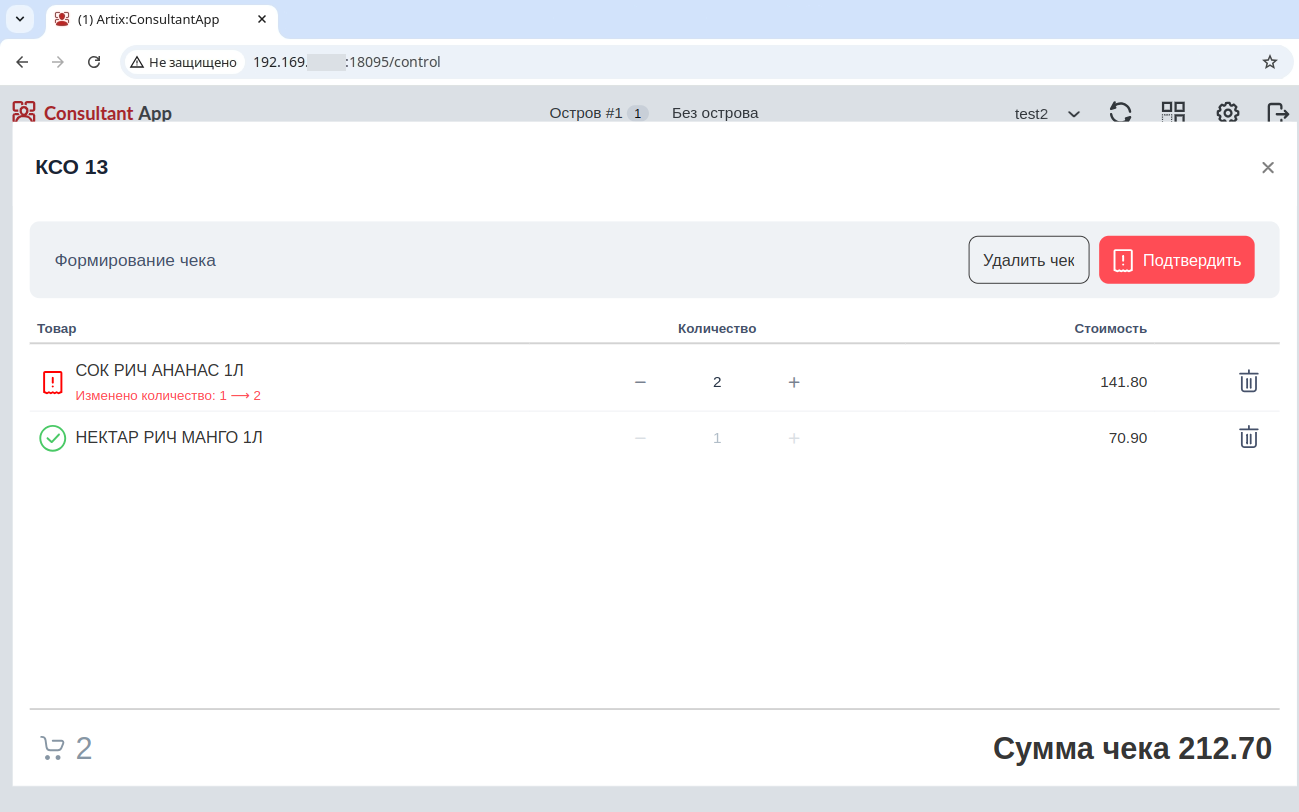The width and height of the screenshot is (1299, 812).
Task: Confirm receipt with Подтвердить button
Action: [x=1176, y=260]
